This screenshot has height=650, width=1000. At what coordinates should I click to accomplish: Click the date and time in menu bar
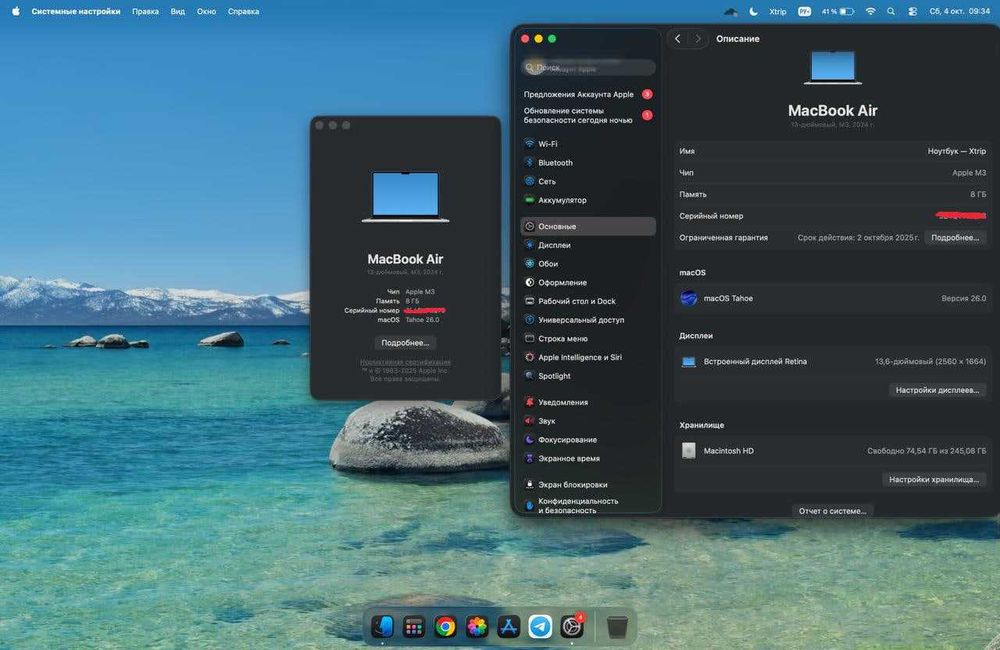click(959, 11)
